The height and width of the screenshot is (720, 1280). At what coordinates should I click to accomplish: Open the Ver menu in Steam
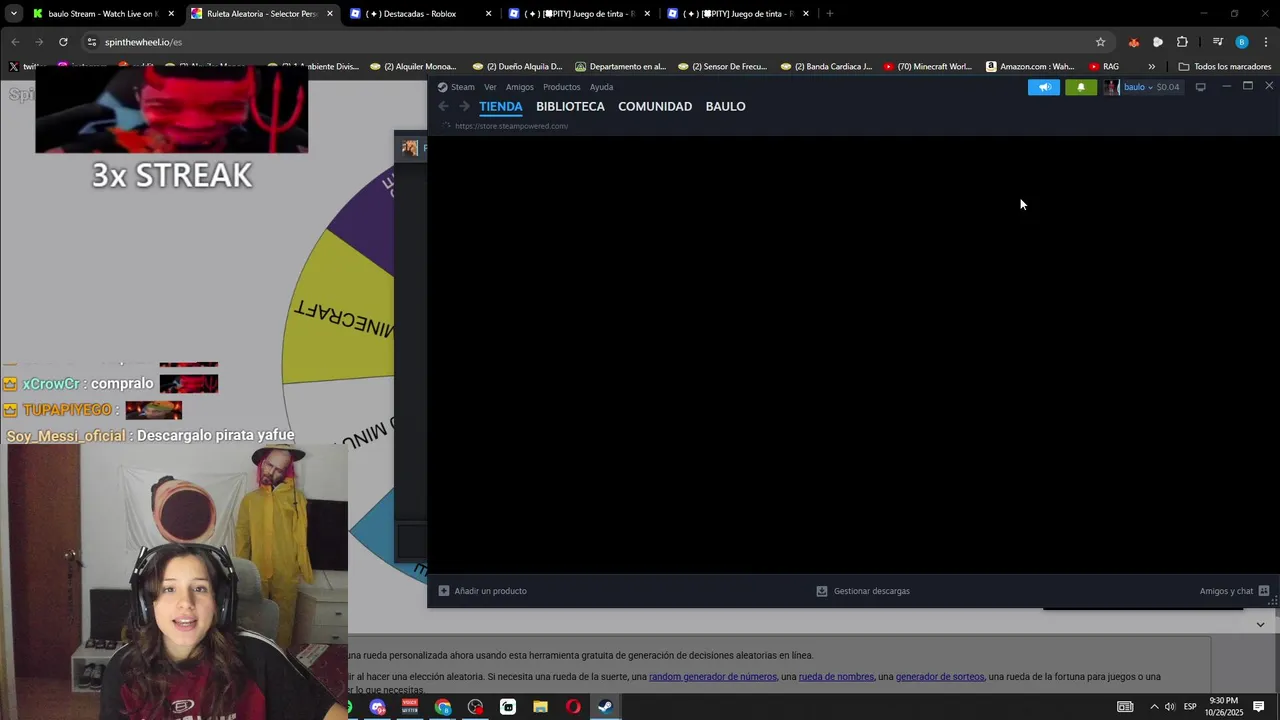tap(490, 87)
